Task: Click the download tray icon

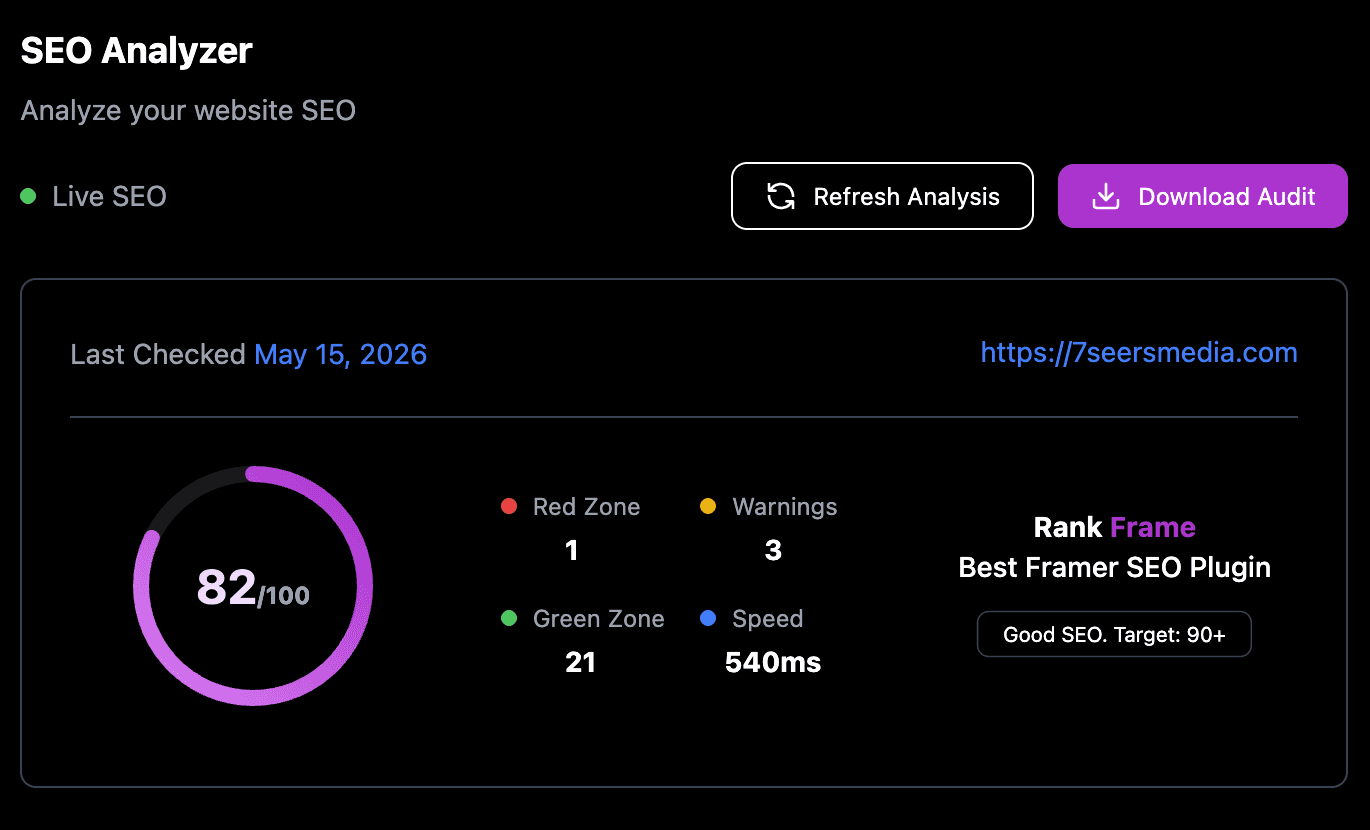Action: 1105,196
